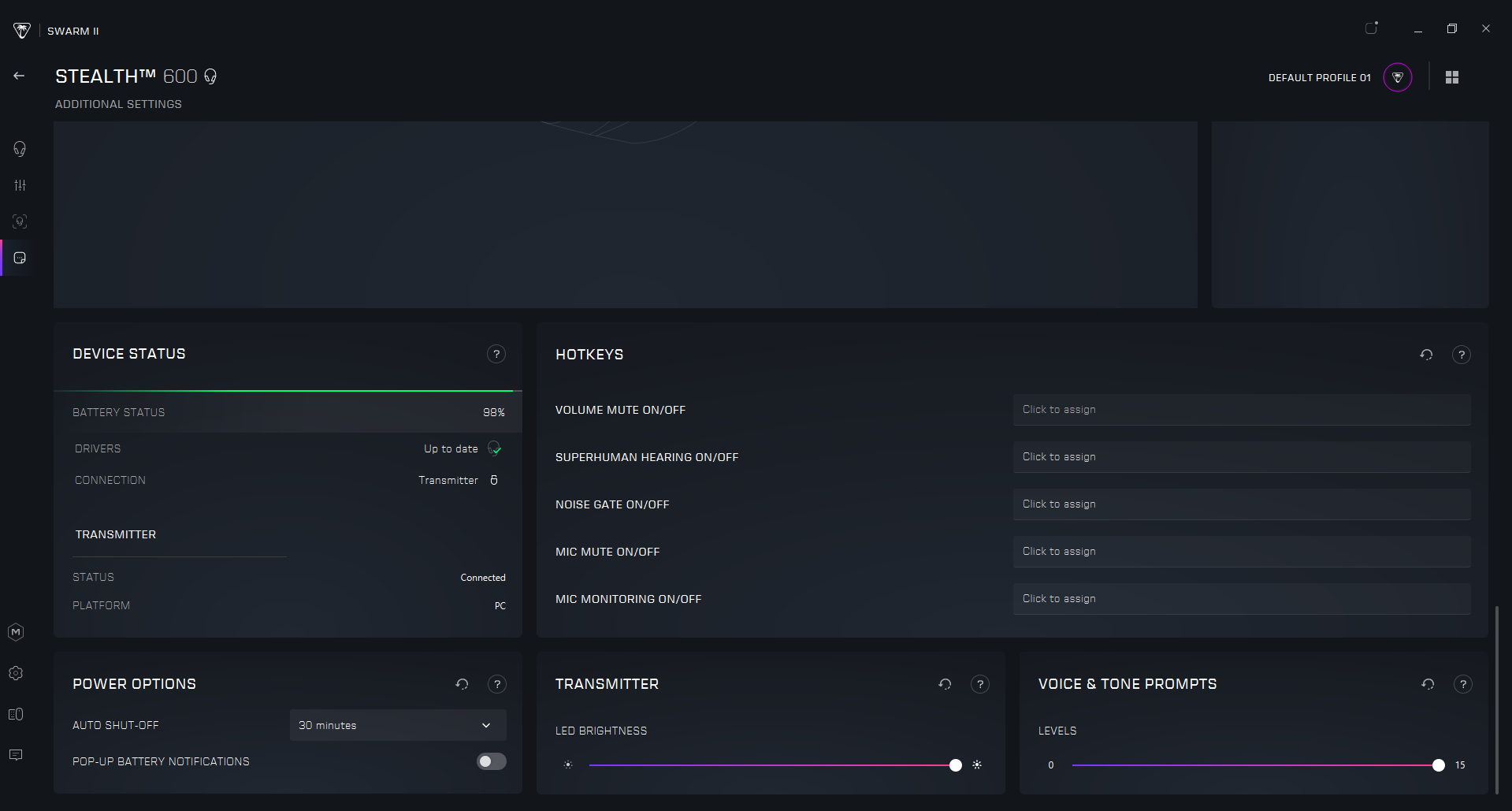Open the device manager sidebar icon
The height and width of the screenshot is (811, 1512).
click(x=16, y=714)
